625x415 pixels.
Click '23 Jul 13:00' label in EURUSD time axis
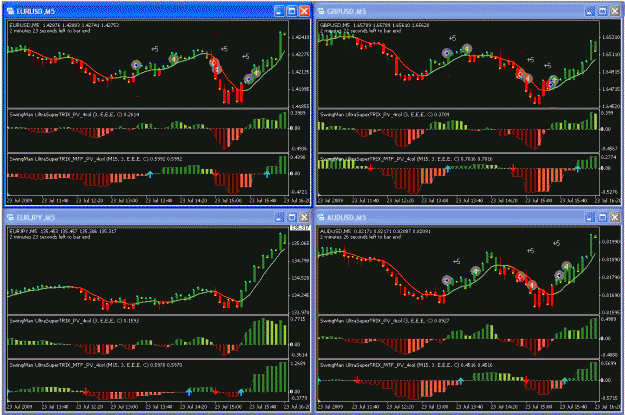(x=124, y=201)
